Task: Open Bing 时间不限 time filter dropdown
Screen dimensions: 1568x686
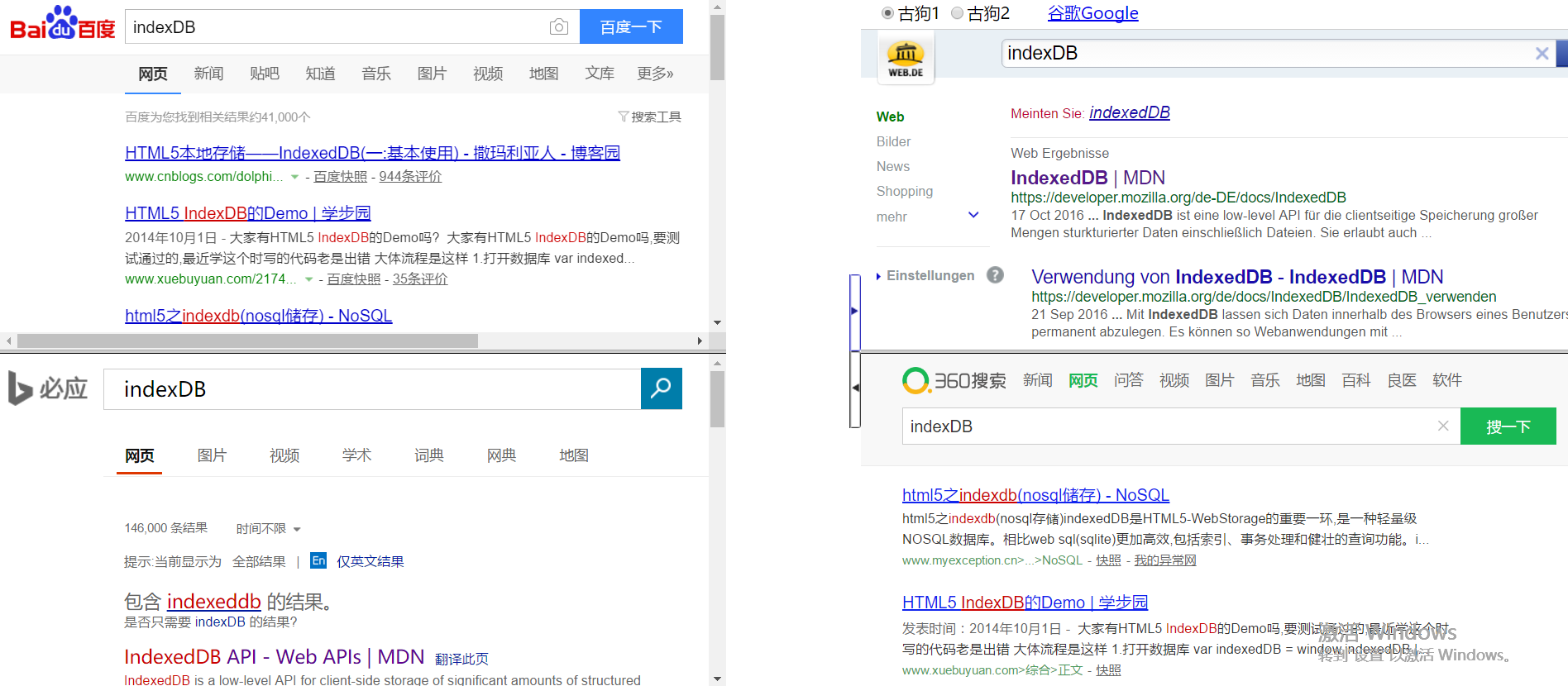Action: 269,528
